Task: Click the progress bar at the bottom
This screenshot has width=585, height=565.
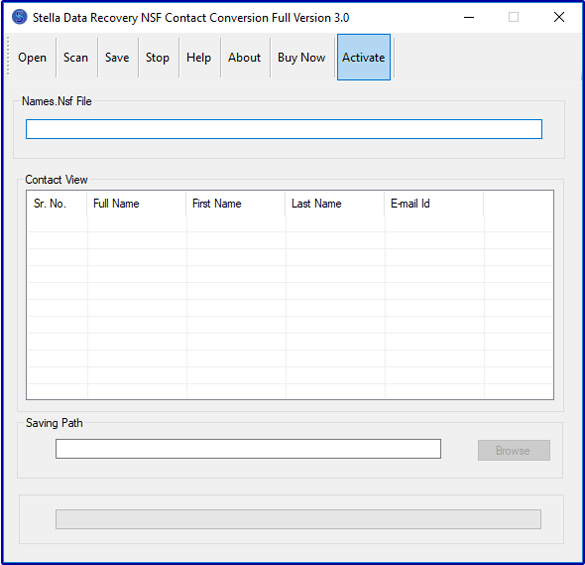Action: tap(298, 519)
